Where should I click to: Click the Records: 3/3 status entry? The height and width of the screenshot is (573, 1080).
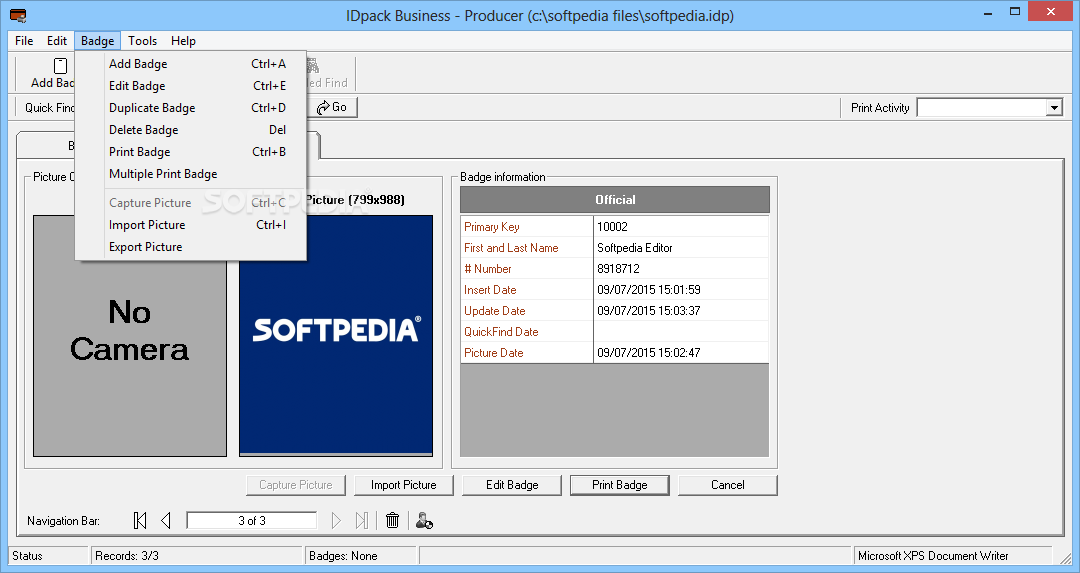pos(197,556)
